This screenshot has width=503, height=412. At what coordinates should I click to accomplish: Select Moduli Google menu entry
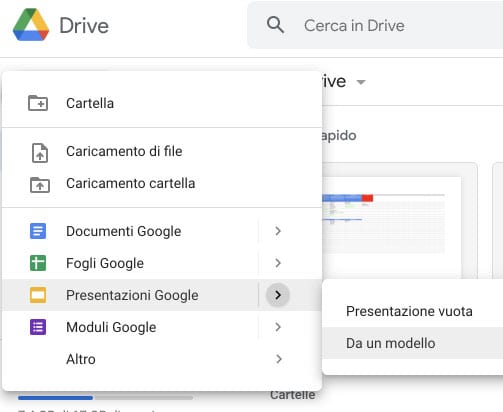[x=162, y=327]
